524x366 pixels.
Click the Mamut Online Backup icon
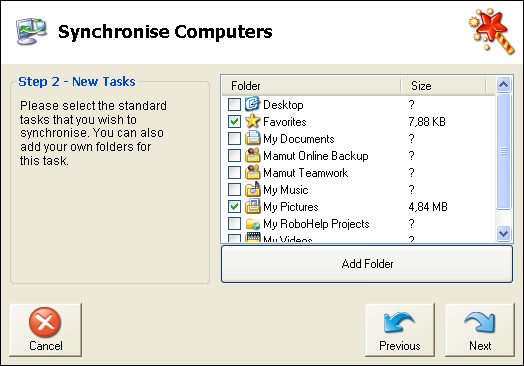click(252, 155)
